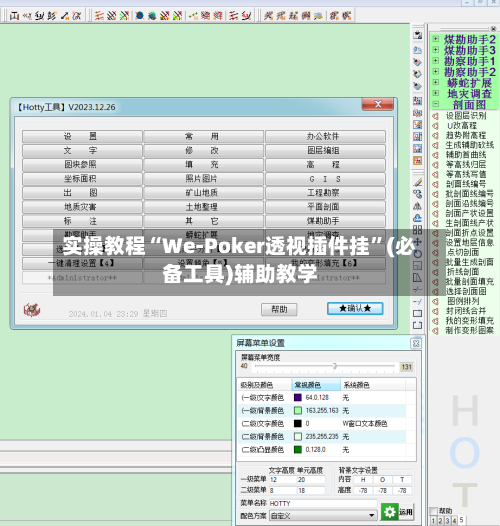500x526 pixels.
Task: Expand the 煤勘助手3 node
Action: click(436, 50)
